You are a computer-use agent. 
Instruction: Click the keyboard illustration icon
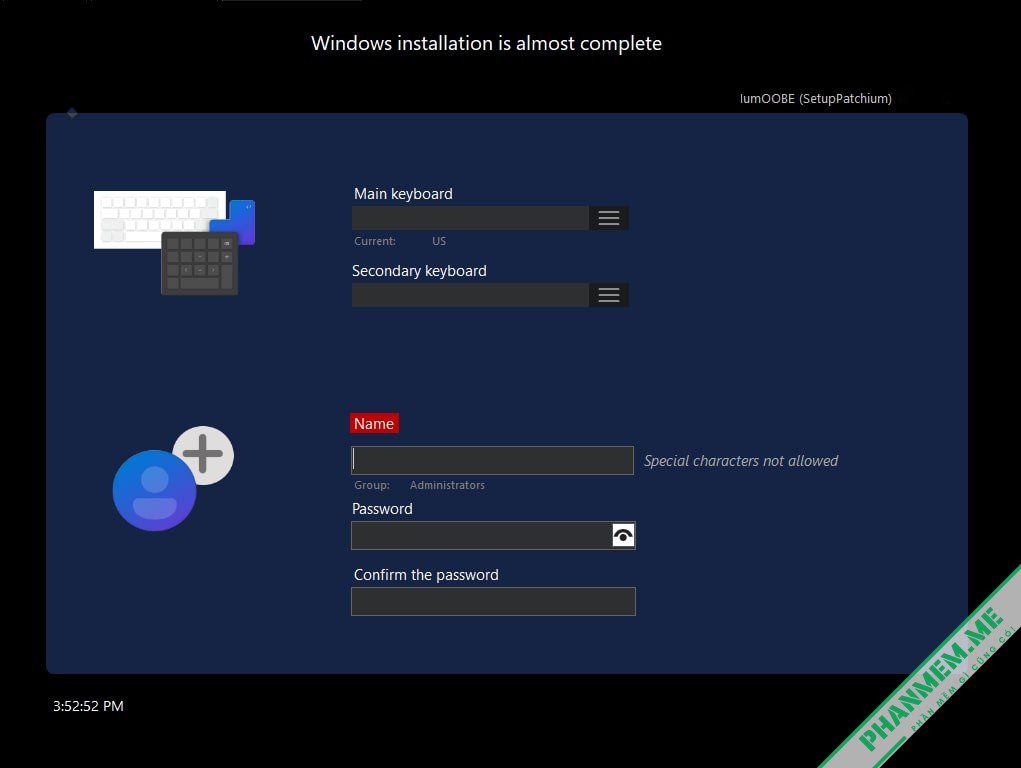(175, 242)
